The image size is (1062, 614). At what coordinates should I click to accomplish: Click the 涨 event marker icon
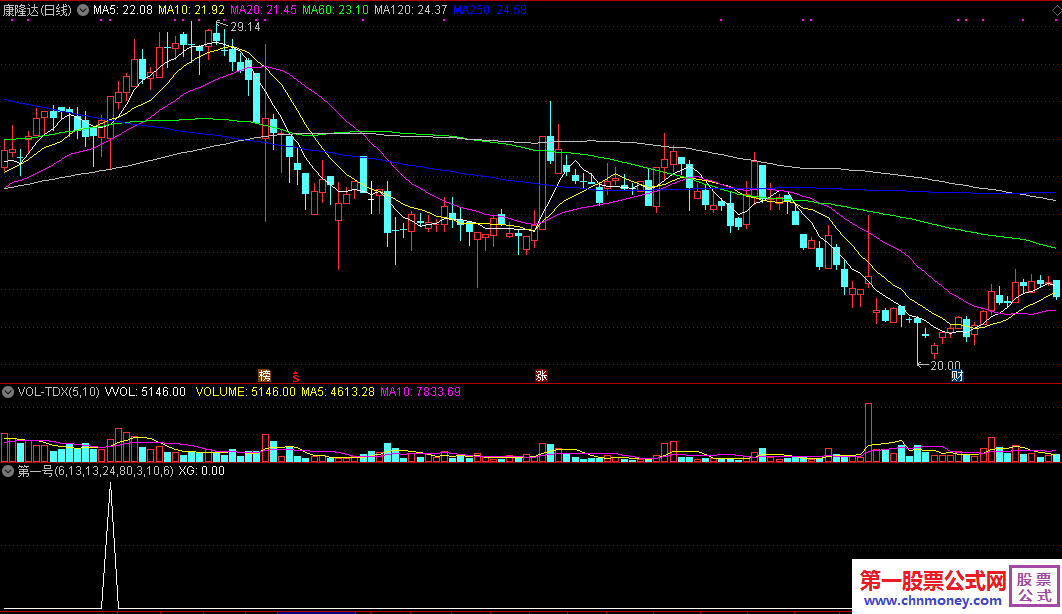point(541,376)
